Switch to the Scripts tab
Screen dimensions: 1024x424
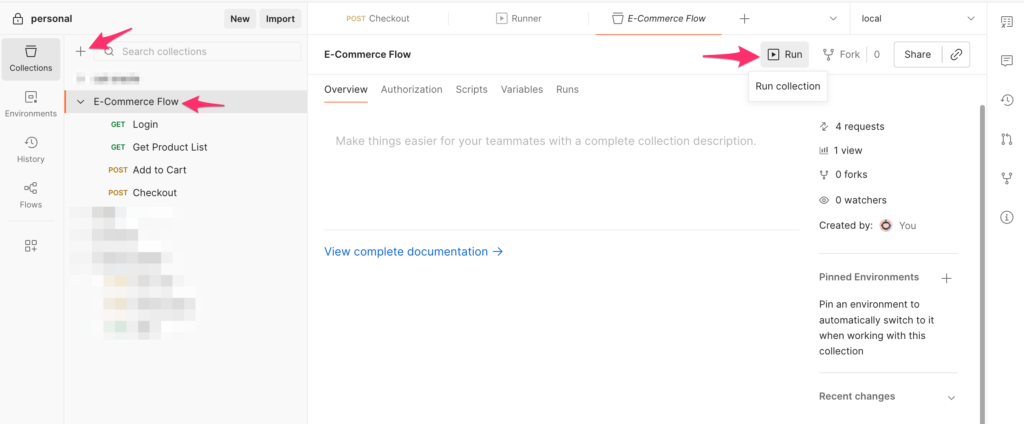pos(471,89)
